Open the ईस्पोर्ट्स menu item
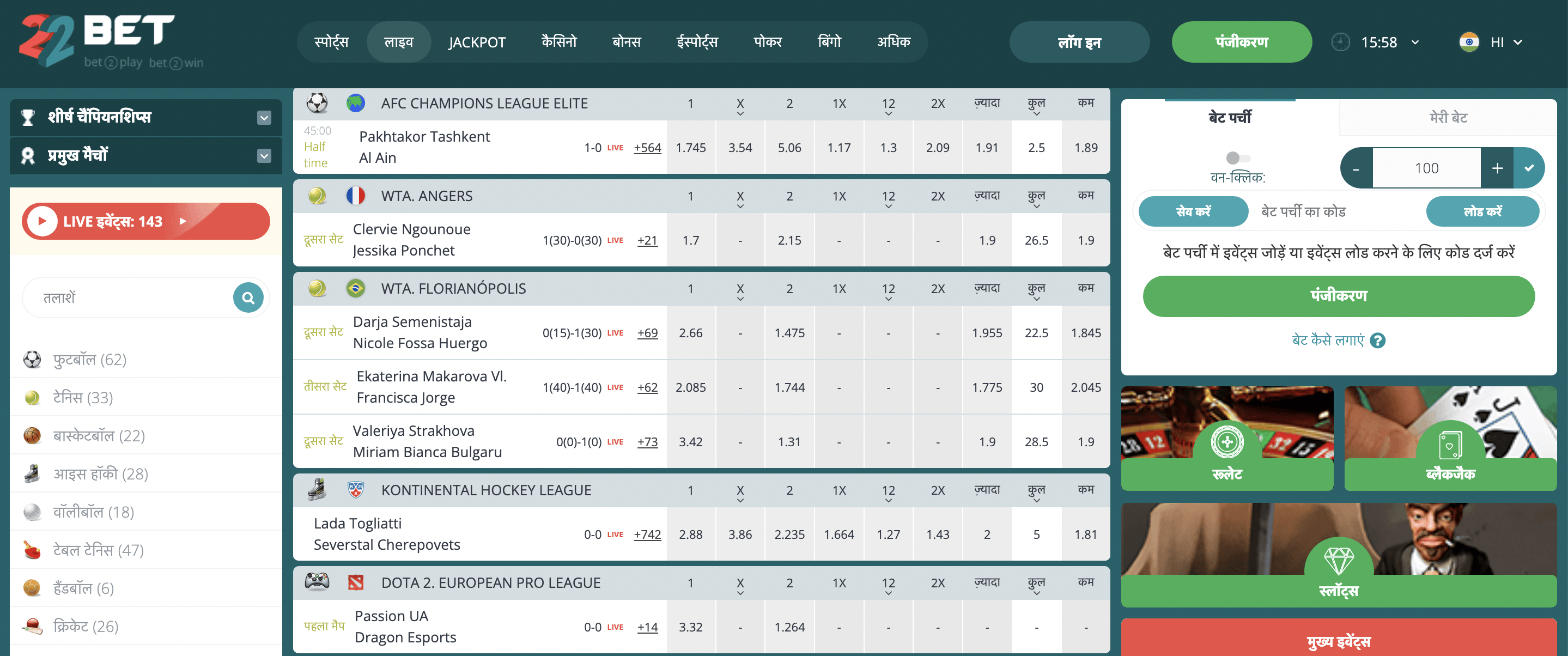 (697, 42)
